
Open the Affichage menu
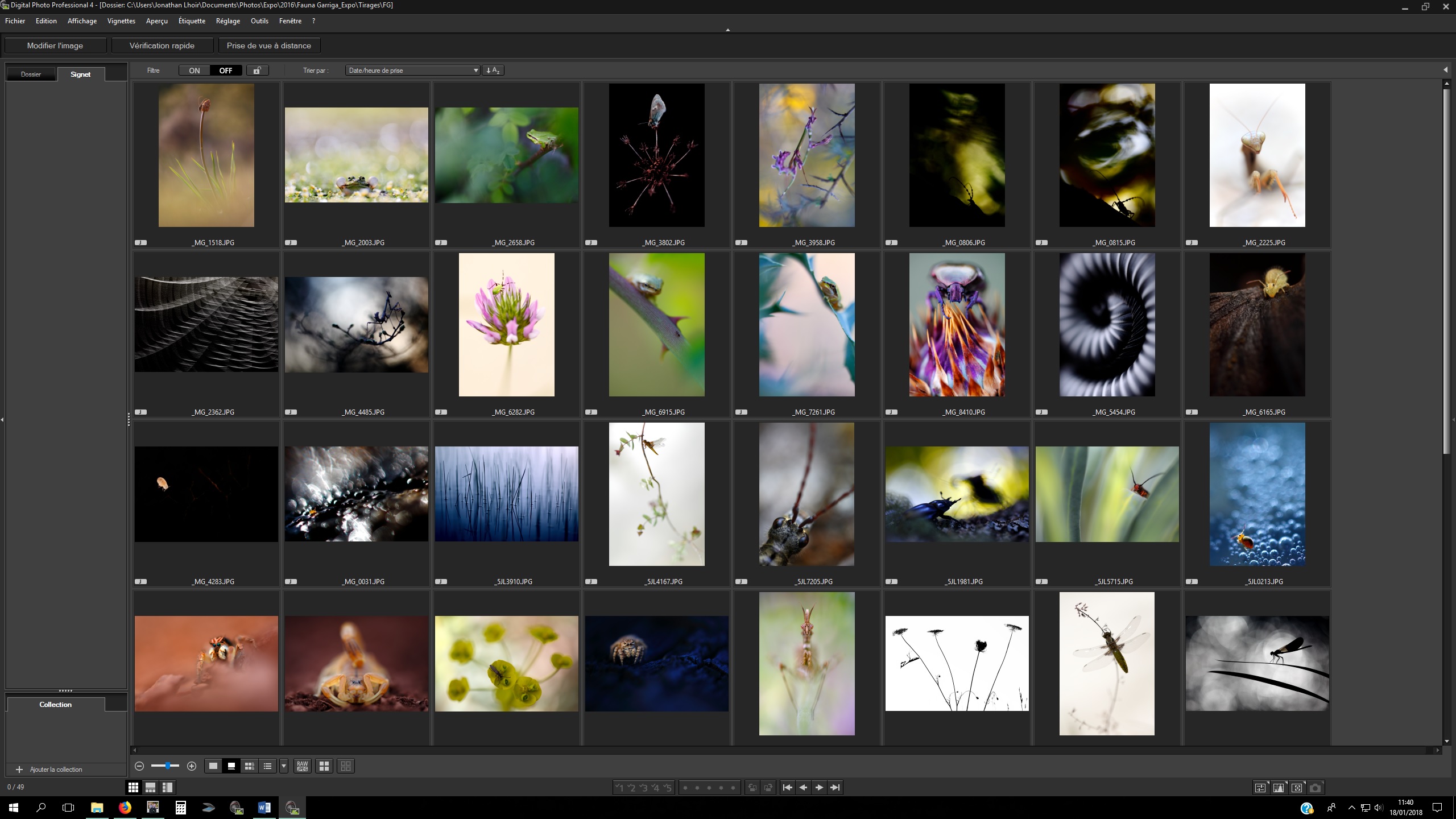82,21
